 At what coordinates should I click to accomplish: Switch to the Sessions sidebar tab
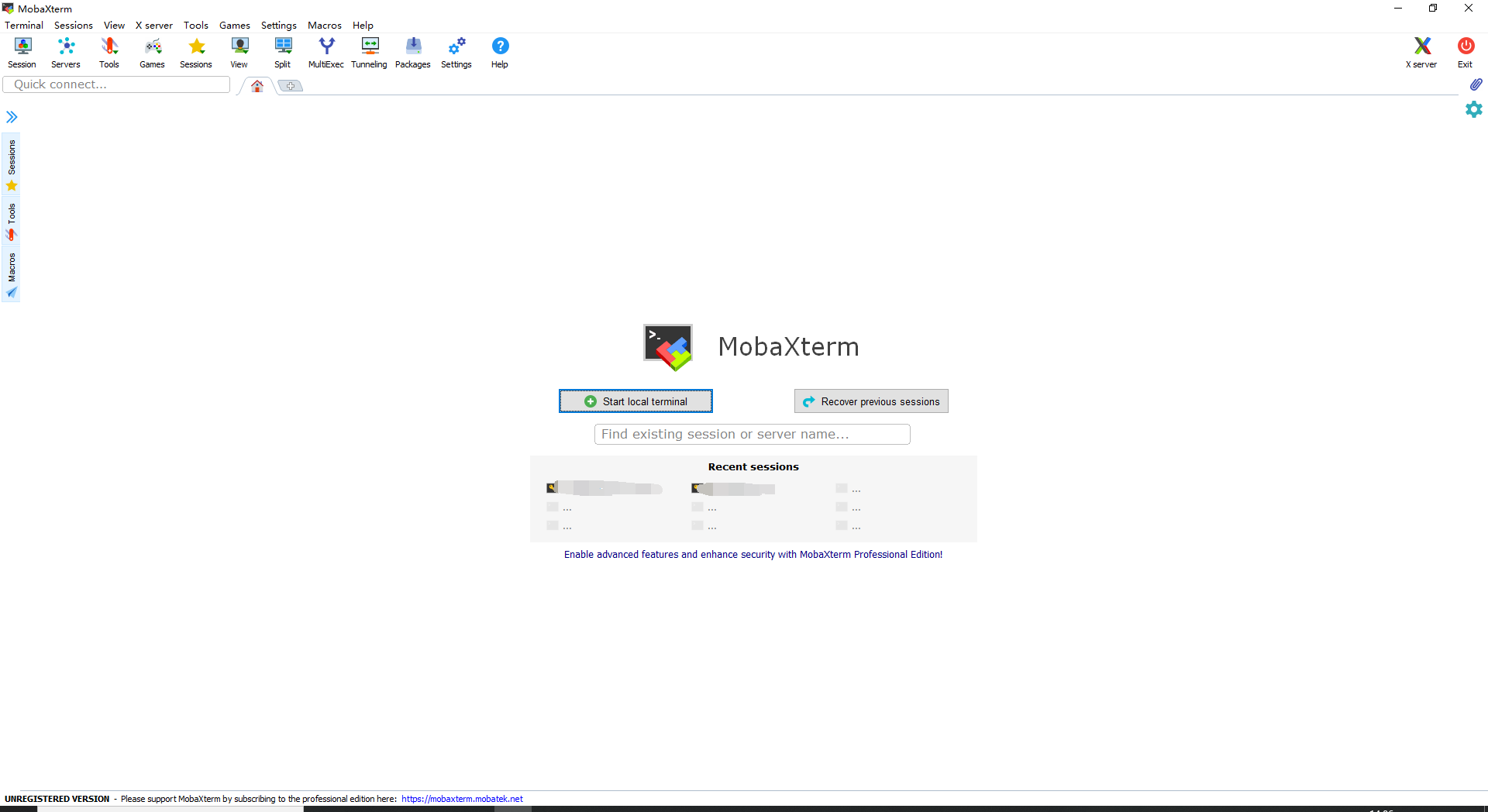(x=11, y=160)
